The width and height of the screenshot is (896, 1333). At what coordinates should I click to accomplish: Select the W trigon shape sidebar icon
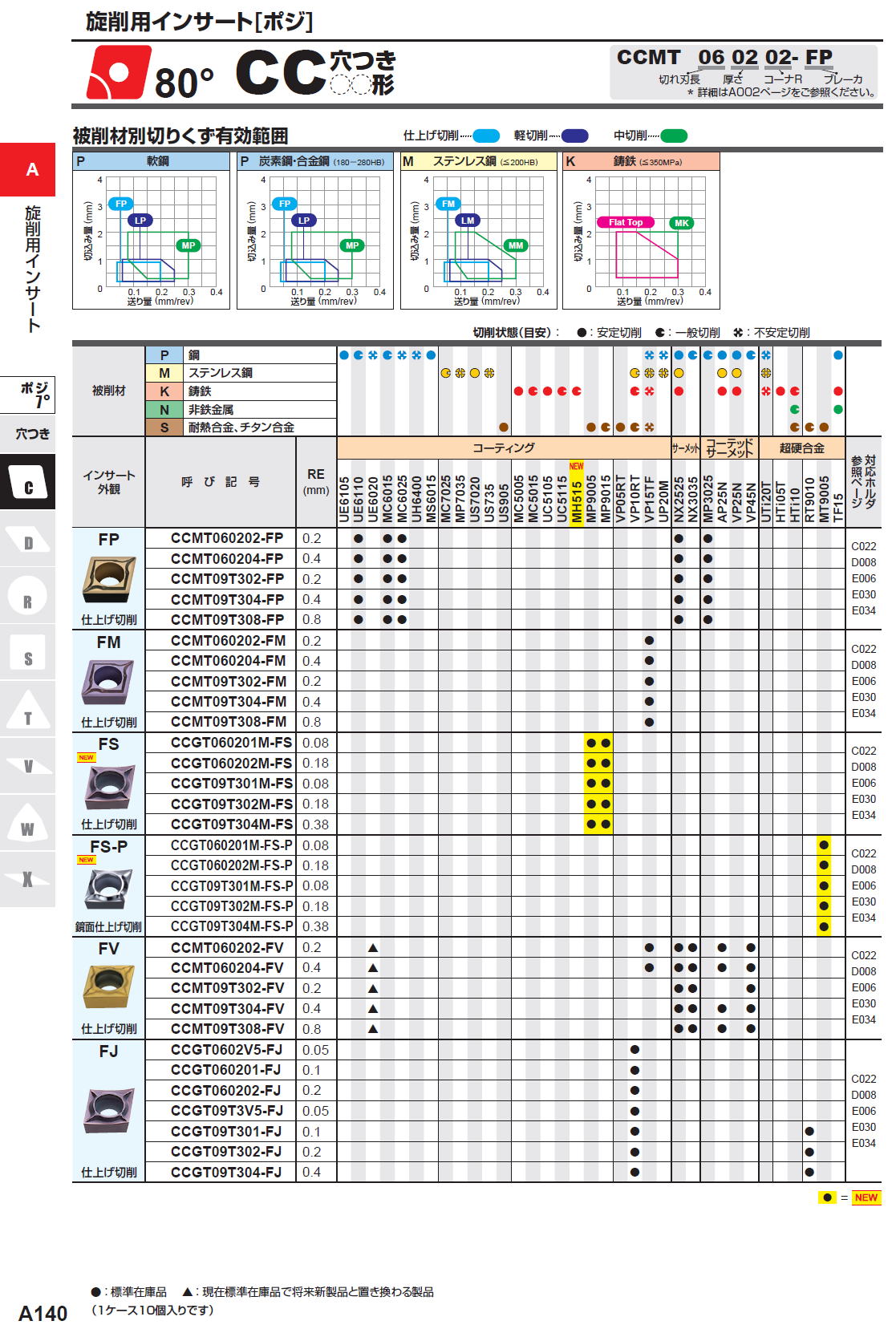[27, 824]
